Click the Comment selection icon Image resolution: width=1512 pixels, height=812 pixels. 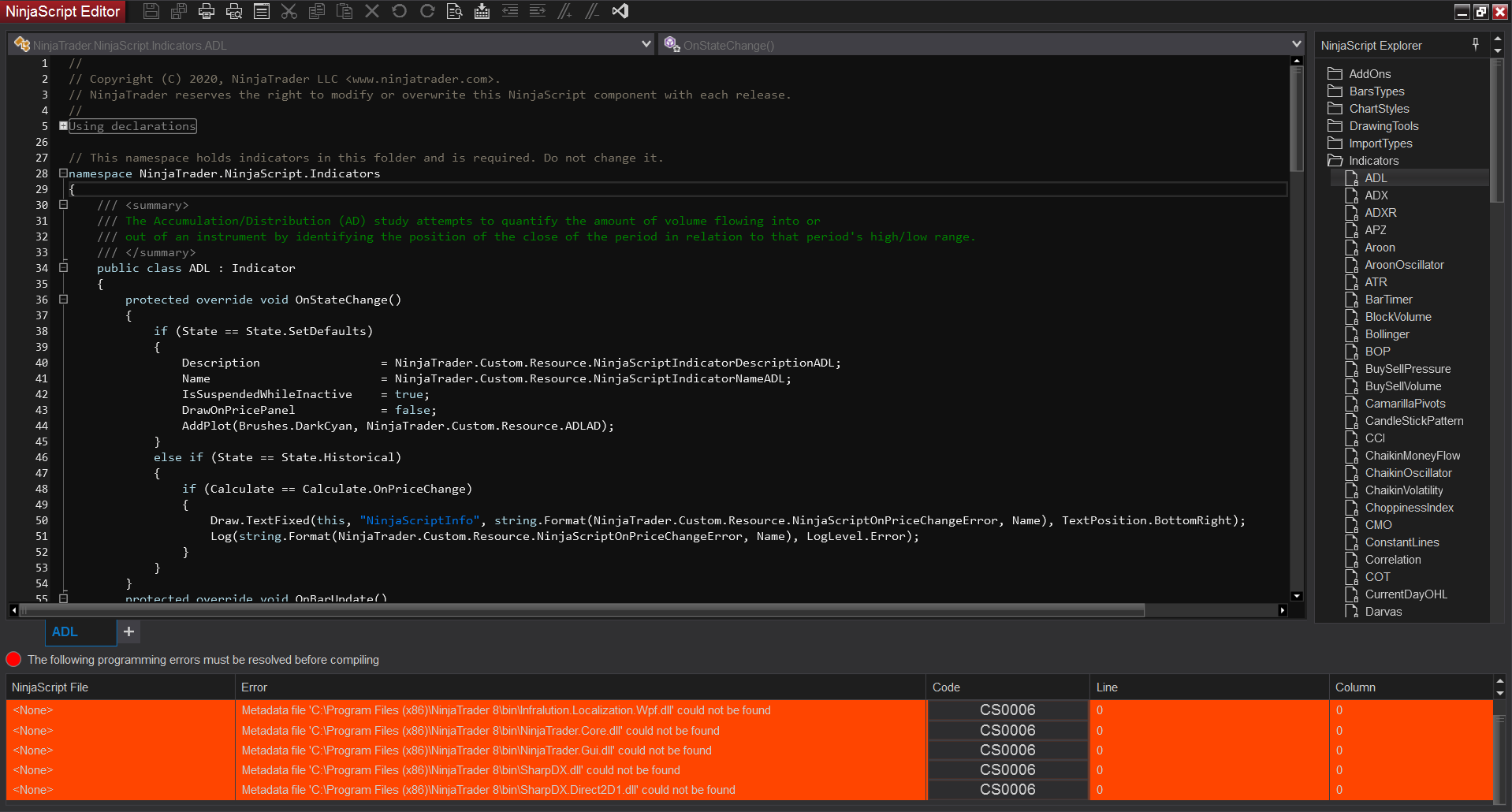point(564,11)
